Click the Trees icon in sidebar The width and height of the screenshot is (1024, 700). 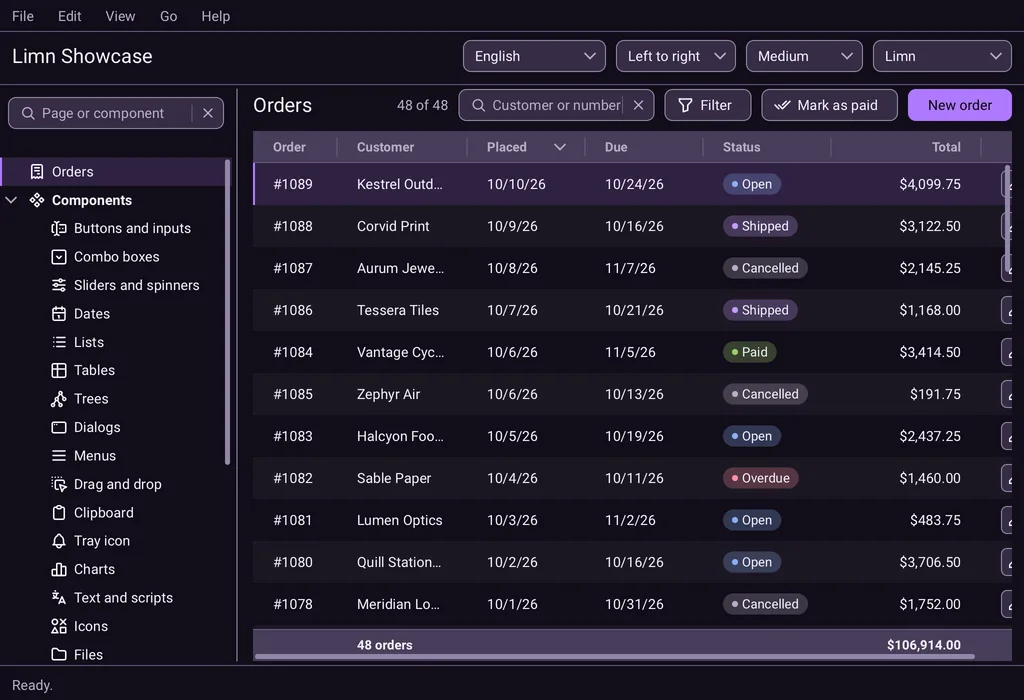[59, 399]
